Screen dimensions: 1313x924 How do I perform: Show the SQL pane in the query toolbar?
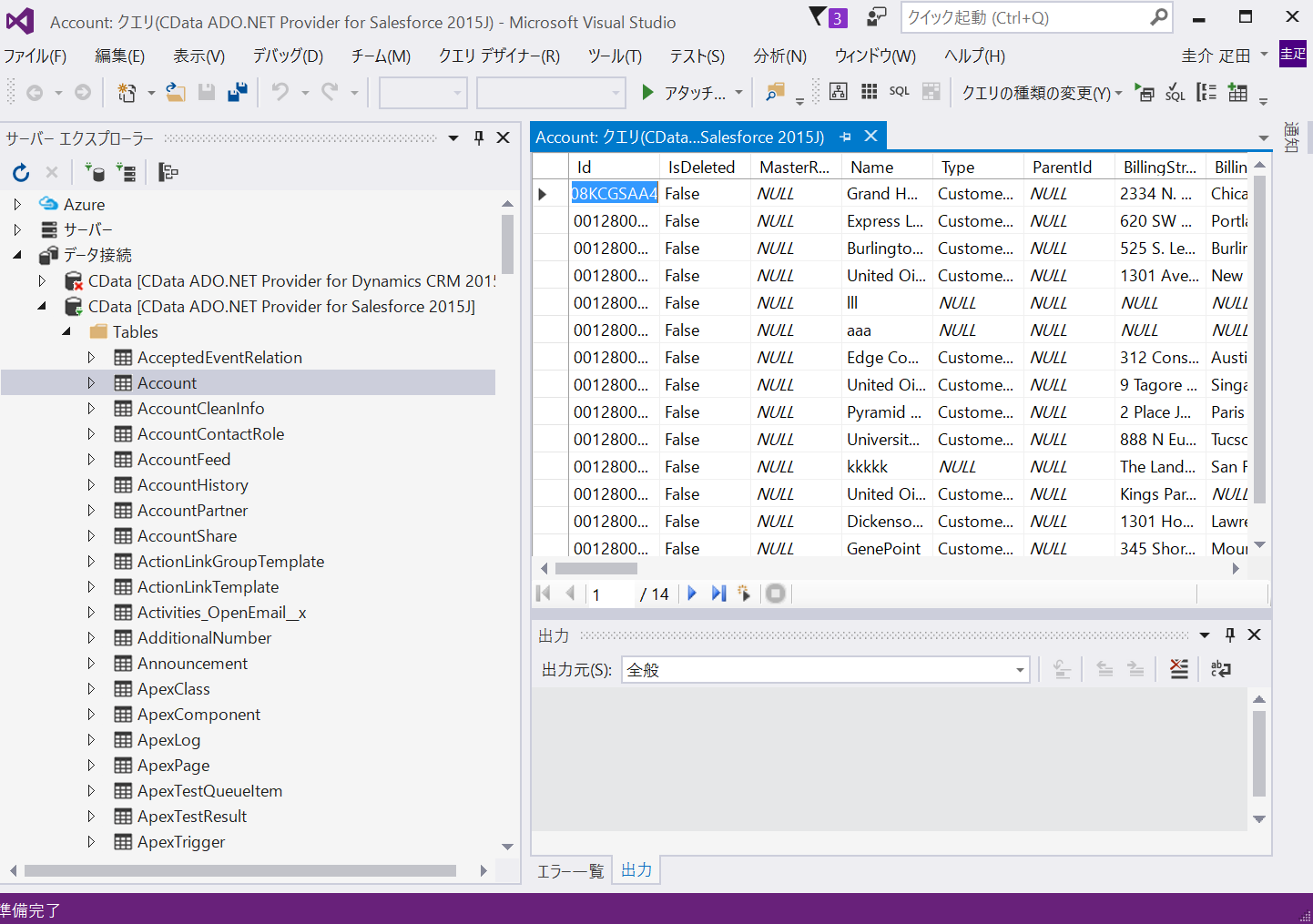(899, 91)
